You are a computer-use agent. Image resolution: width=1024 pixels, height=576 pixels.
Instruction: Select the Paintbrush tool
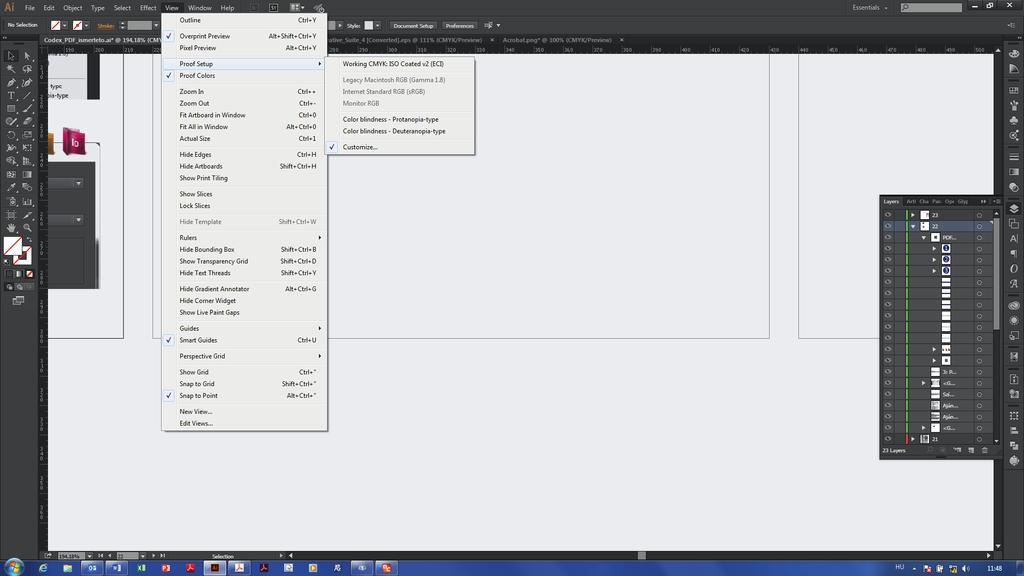coord(27,109)
